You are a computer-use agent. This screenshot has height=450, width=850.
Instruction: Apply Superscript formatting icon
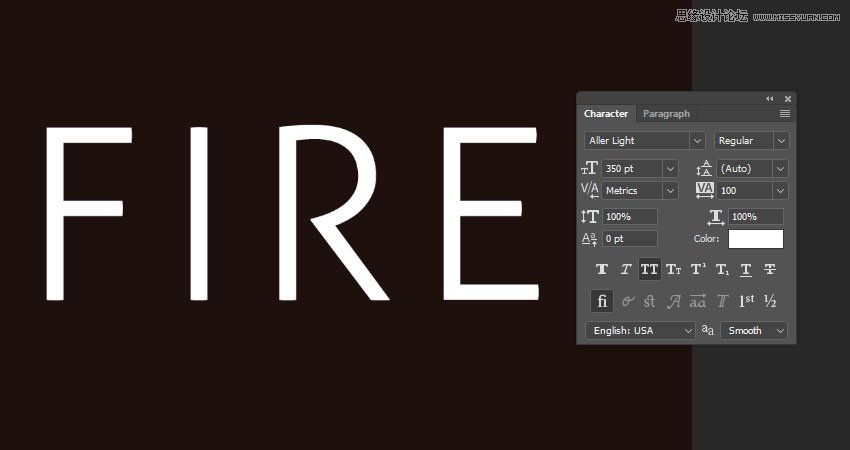(698, 269)
